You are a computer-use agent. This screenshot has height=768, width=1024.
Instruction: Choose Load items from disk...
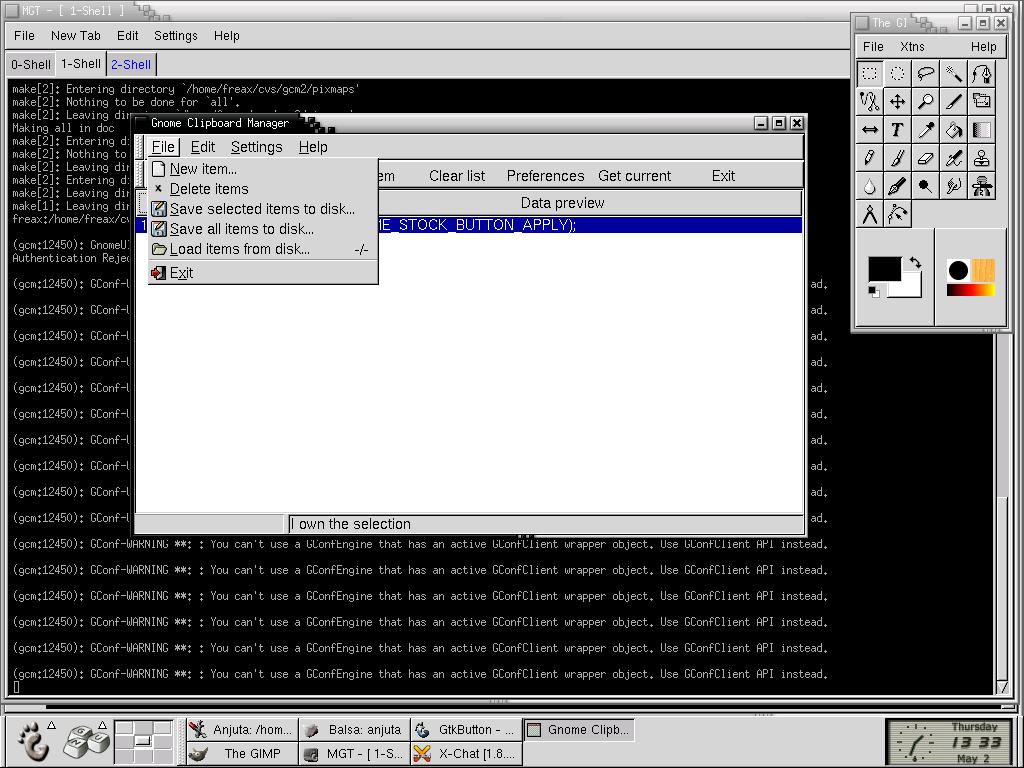263,249
